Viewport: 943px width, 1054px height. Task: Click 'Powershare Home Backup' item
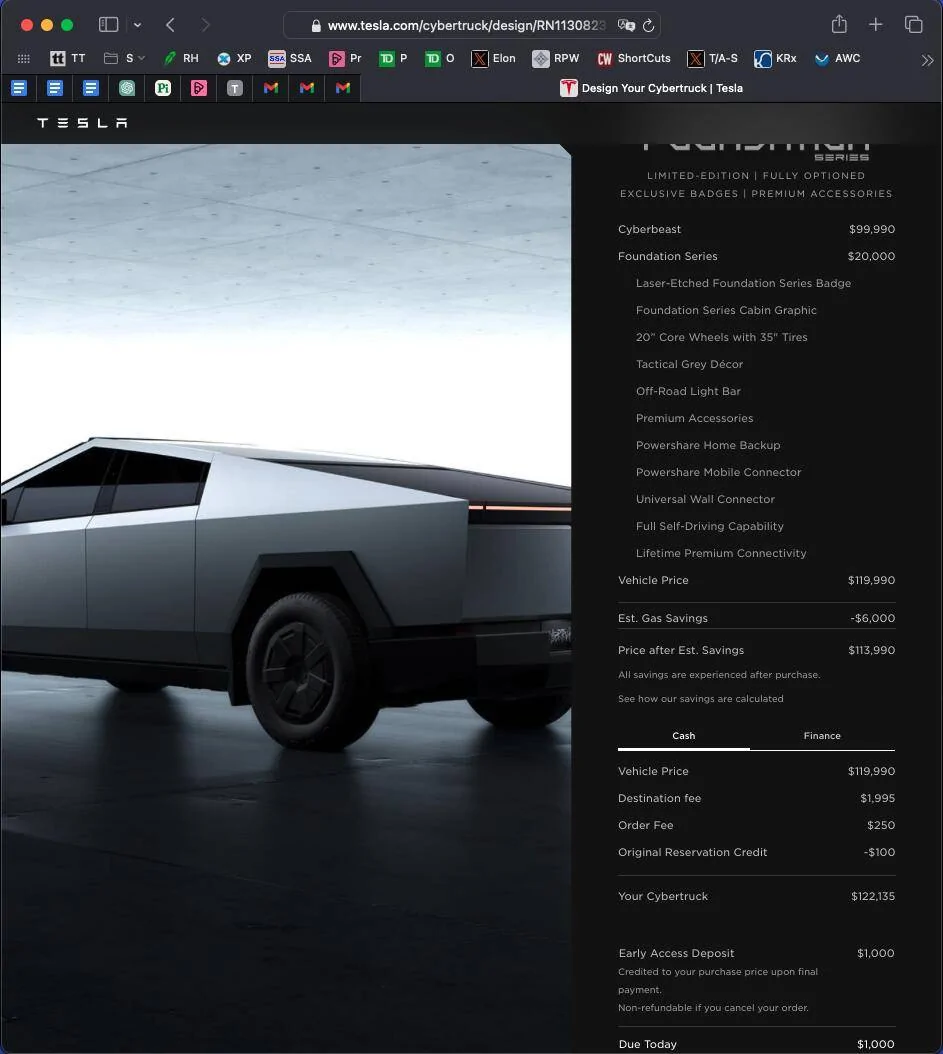[x=708, y=445]
